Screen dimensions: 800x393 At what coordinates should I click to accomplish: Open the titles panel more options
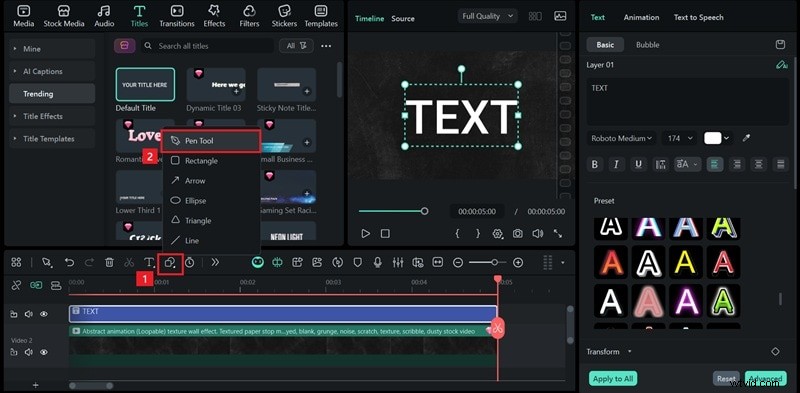click(x=326, y=46)
